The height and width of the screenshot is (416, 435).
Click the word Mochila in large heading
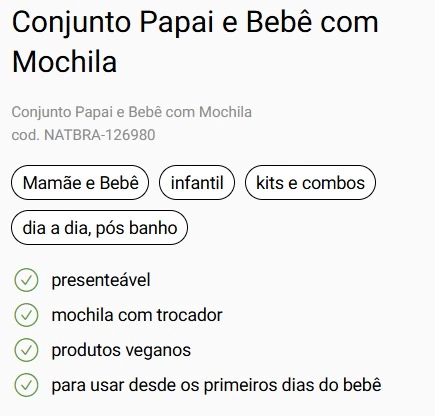pyautogui.click(x=65, y=62)
